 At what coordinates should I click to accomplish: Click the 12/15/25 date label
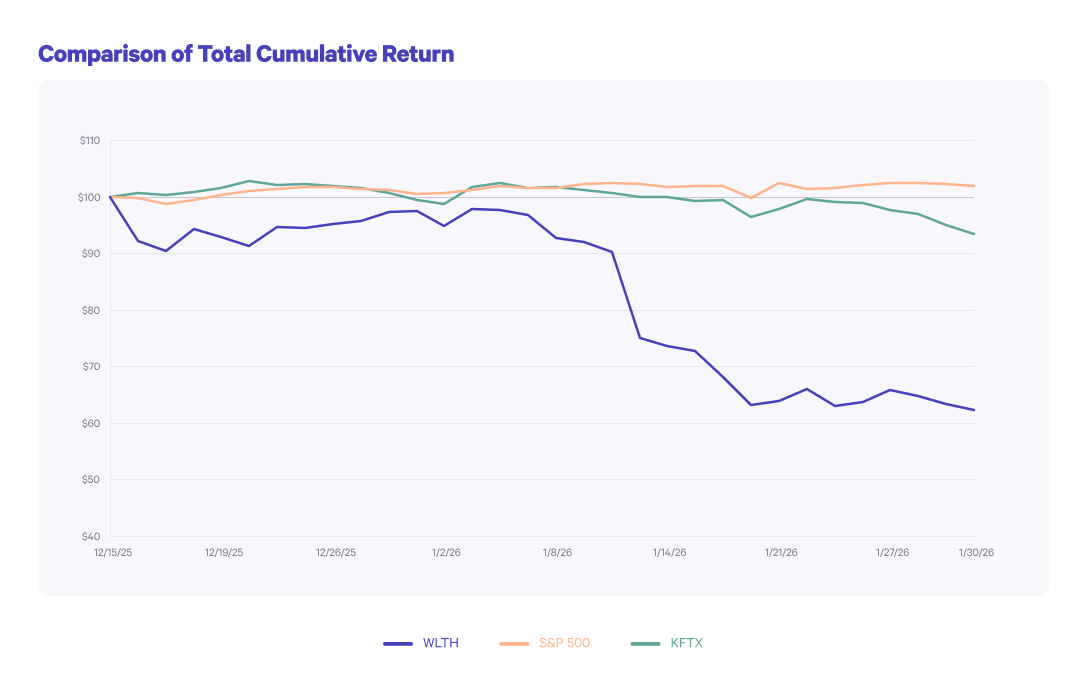tap(113, 552)
